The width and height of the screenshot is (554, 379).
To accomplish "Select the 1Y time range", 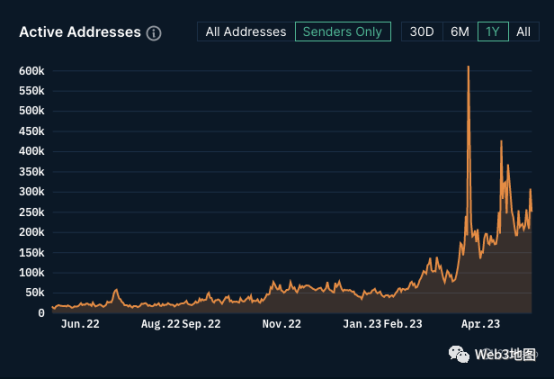I will [493, 32].
